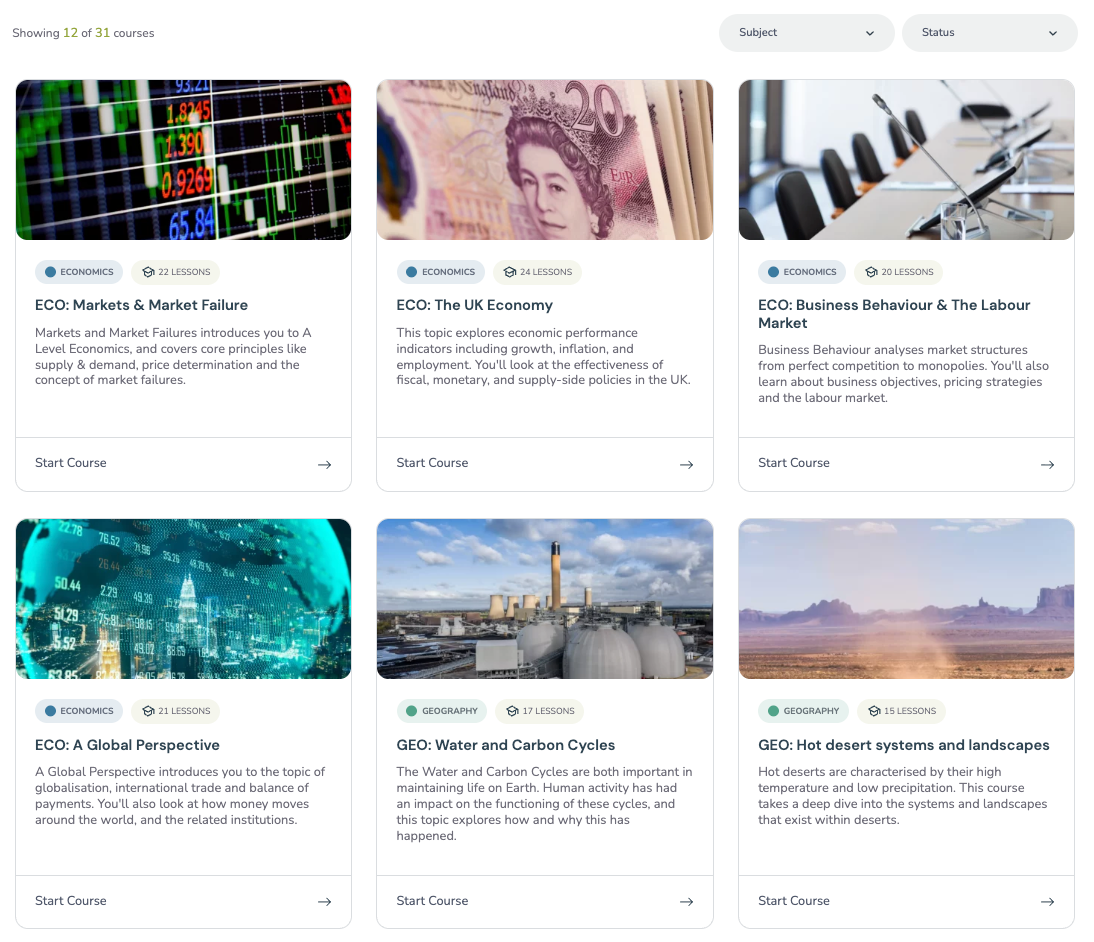This screenshot has height=942, width=1094.
Task: Open ECO: The UK Economy title link
Action: coord(474,305)
